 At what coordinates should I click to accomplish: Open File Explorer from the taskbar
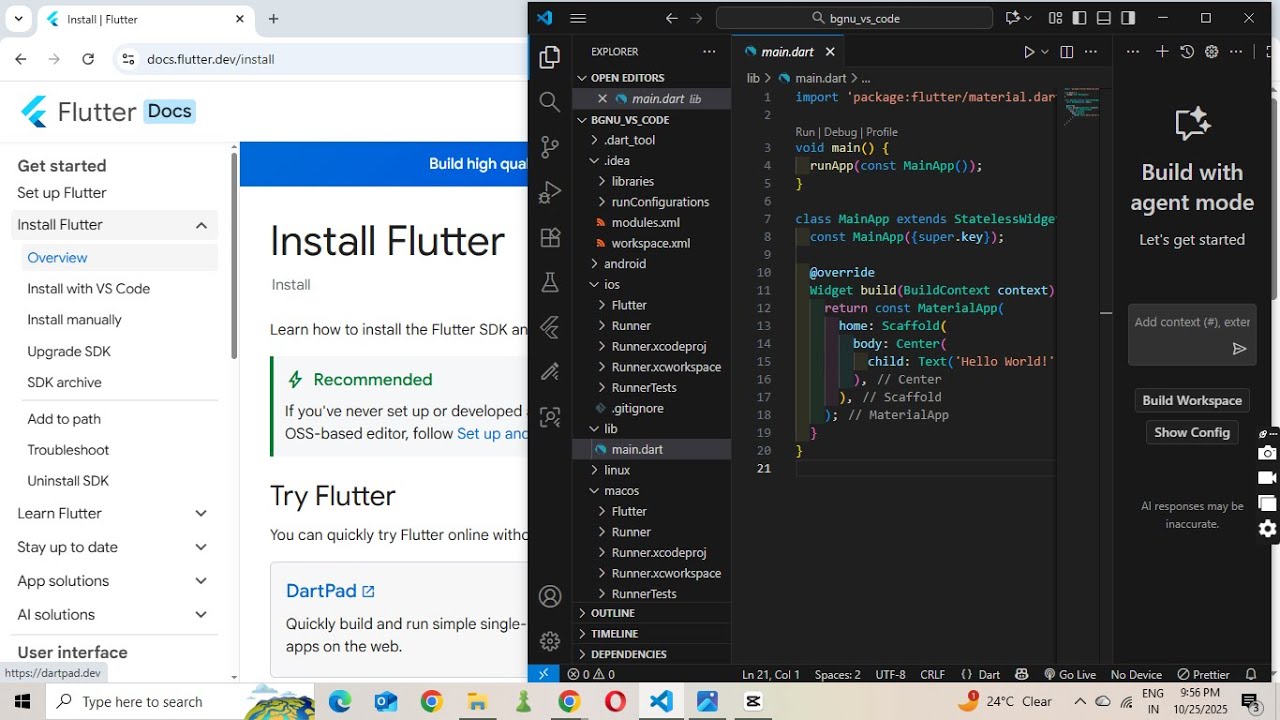click(x=477, y=701)
